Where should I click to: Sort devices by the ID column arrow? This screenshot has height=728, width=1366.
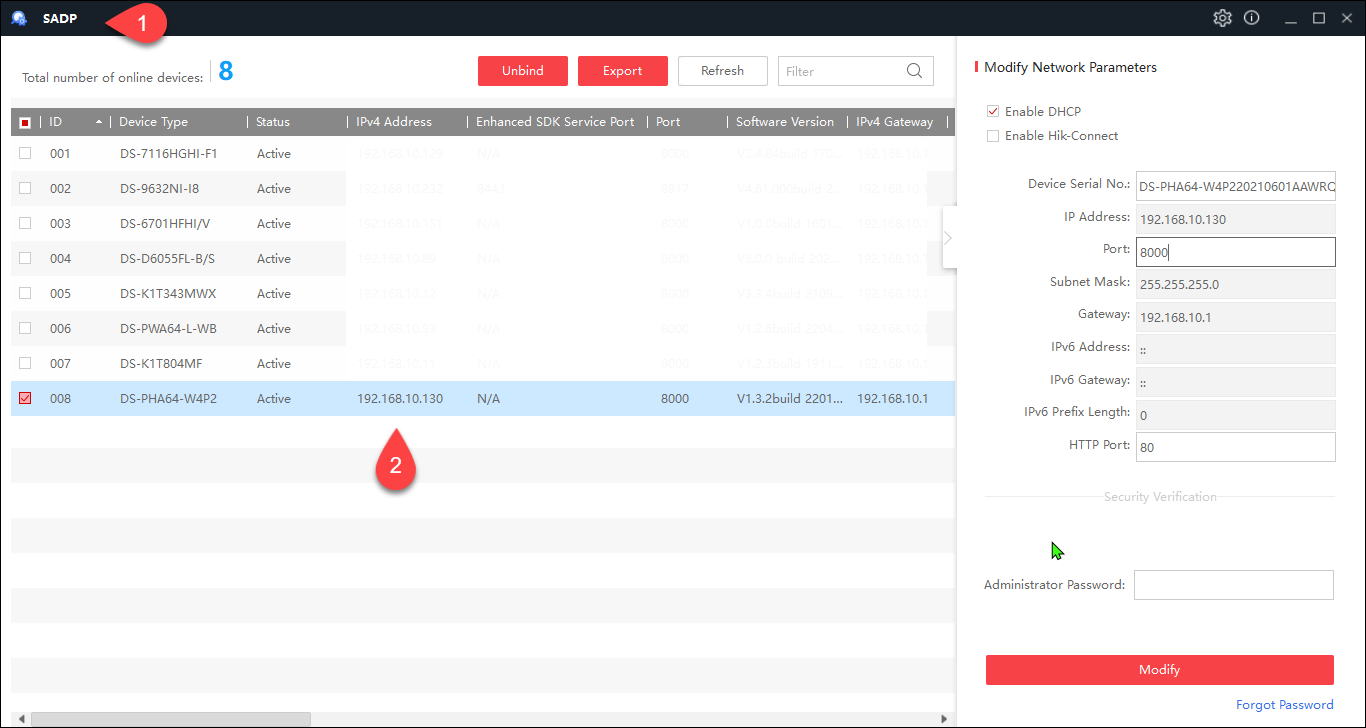[98, 122]
